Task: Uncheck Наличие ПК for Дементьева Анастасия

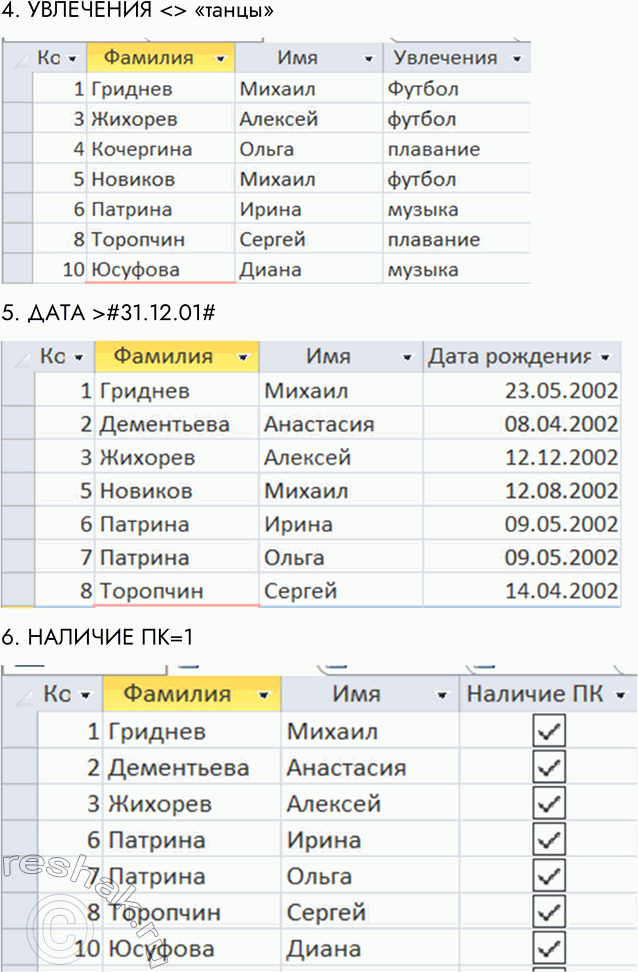Action: pos(550,768)
